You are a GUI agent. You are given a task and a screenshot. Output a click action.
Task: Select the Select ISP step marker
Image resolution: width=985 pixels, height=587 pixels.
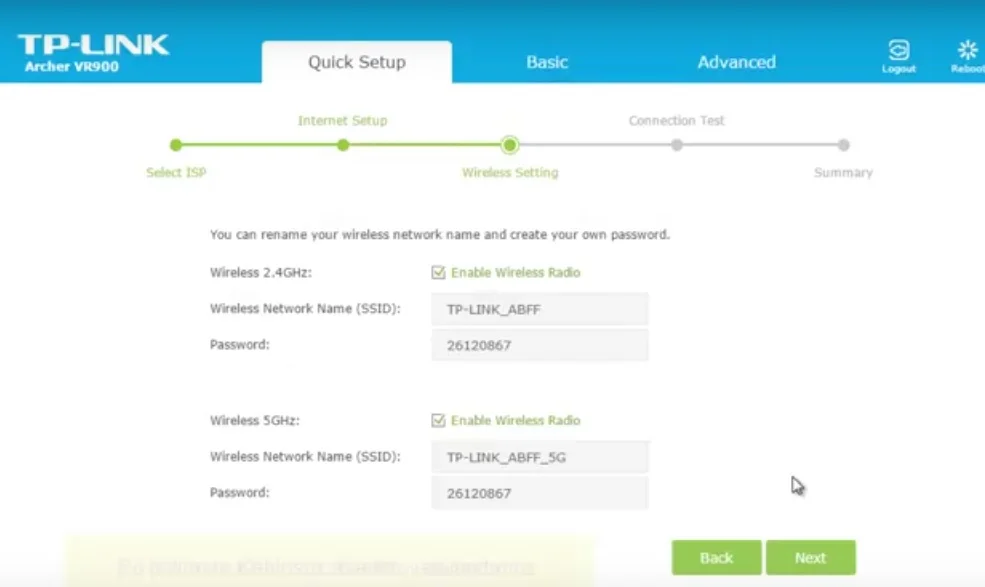pyautogui.click(x=176, y=145)
